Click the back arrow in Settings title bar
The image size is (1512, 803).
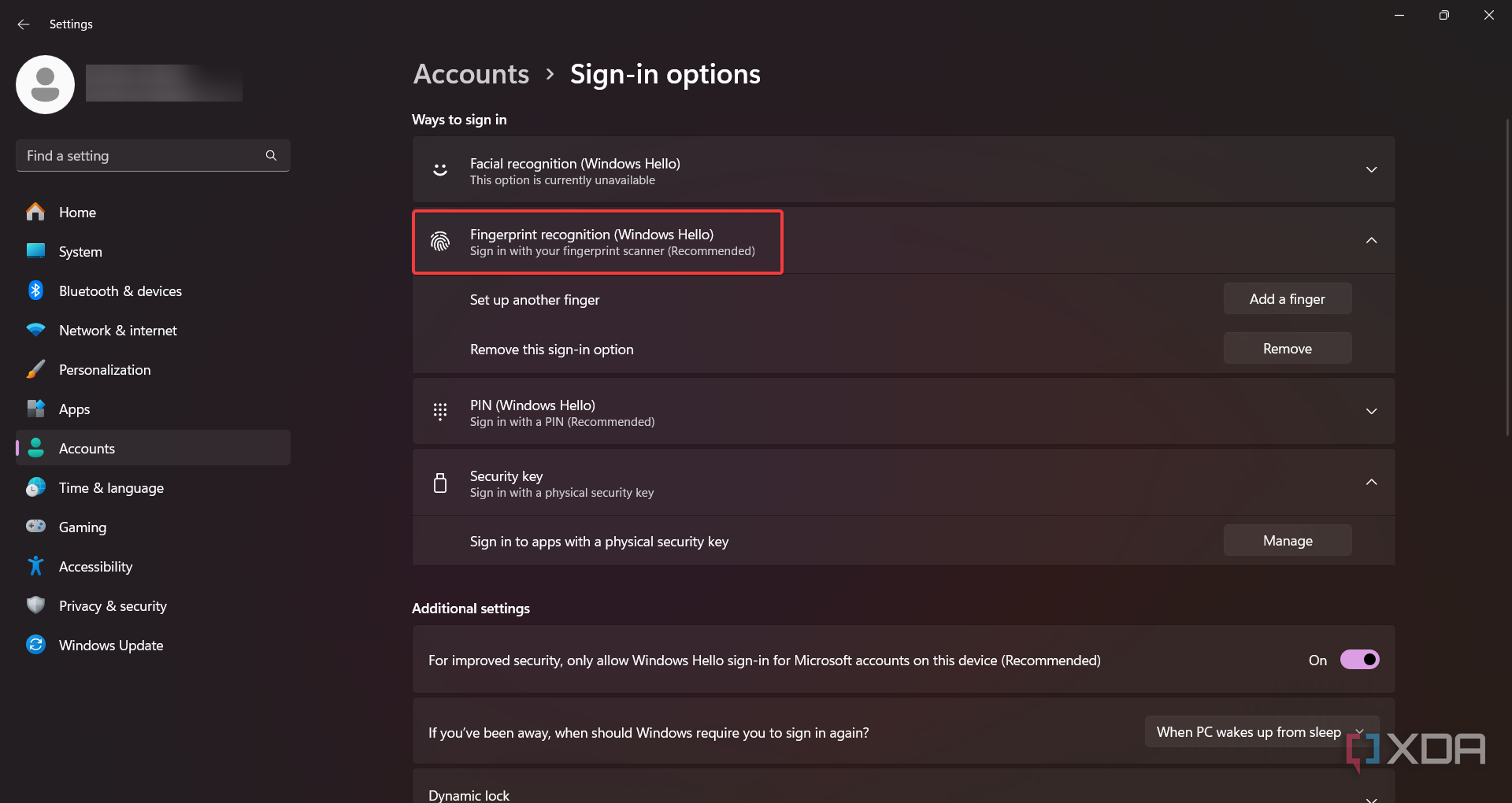24,24
